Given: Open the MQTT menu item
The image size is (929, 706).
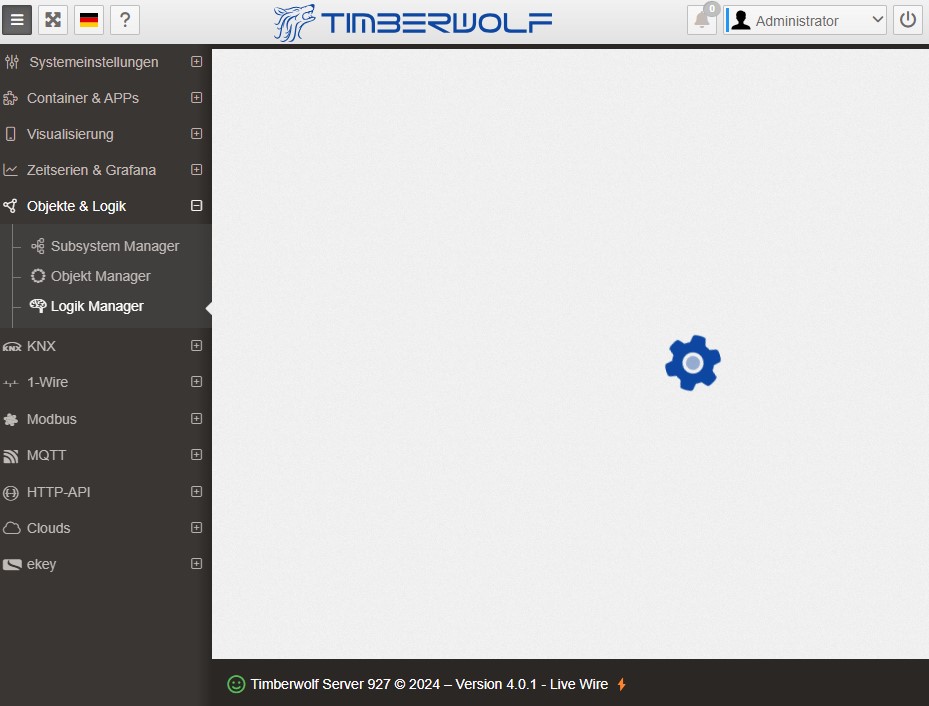Looking at the screenshot, I should pyautogui.click(x=46, y=455).
